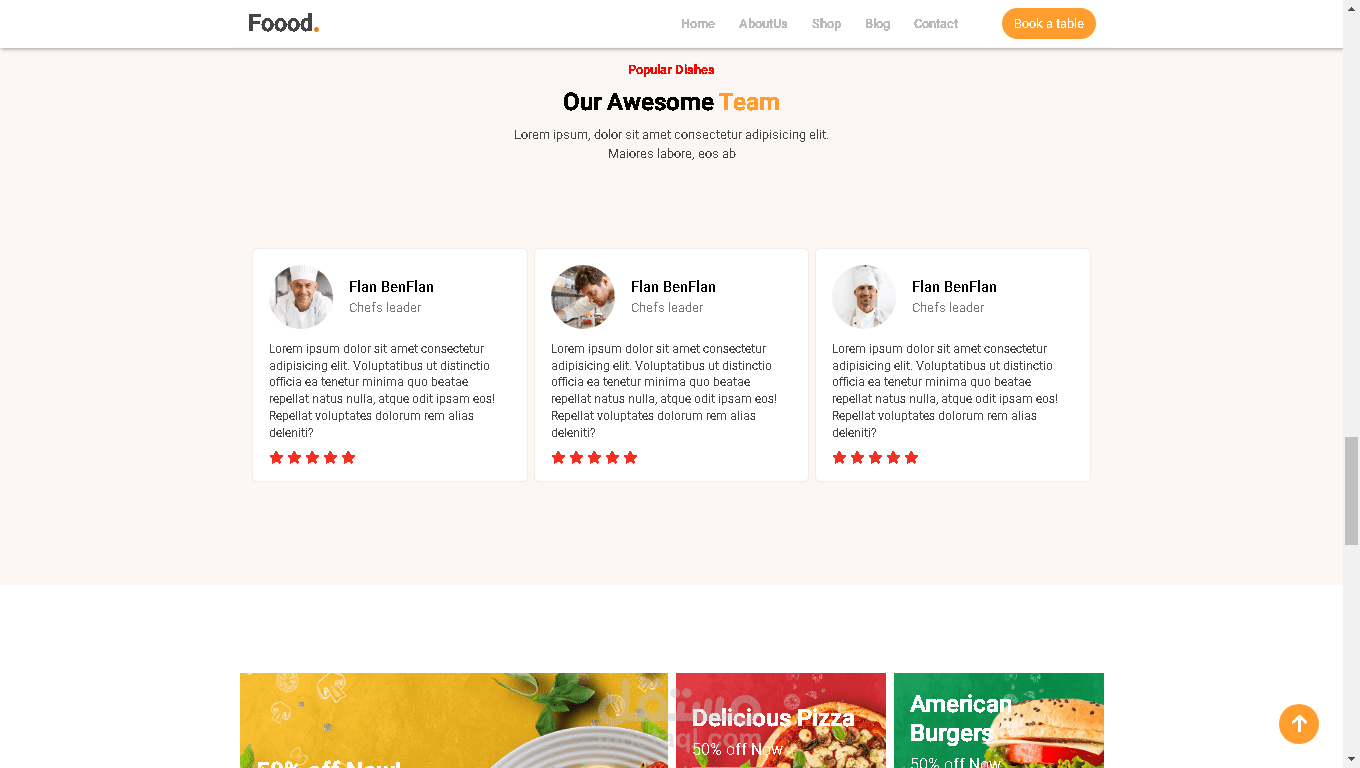Click the page vertical scrollbar thumb

tap(1351, 490)
